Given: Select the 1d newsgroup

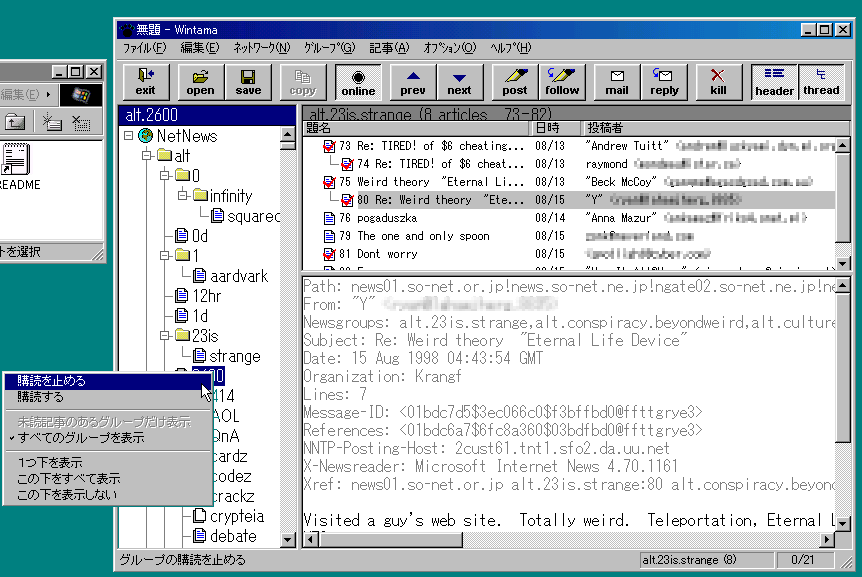Looking at the screenshot, I should (200, 316).
